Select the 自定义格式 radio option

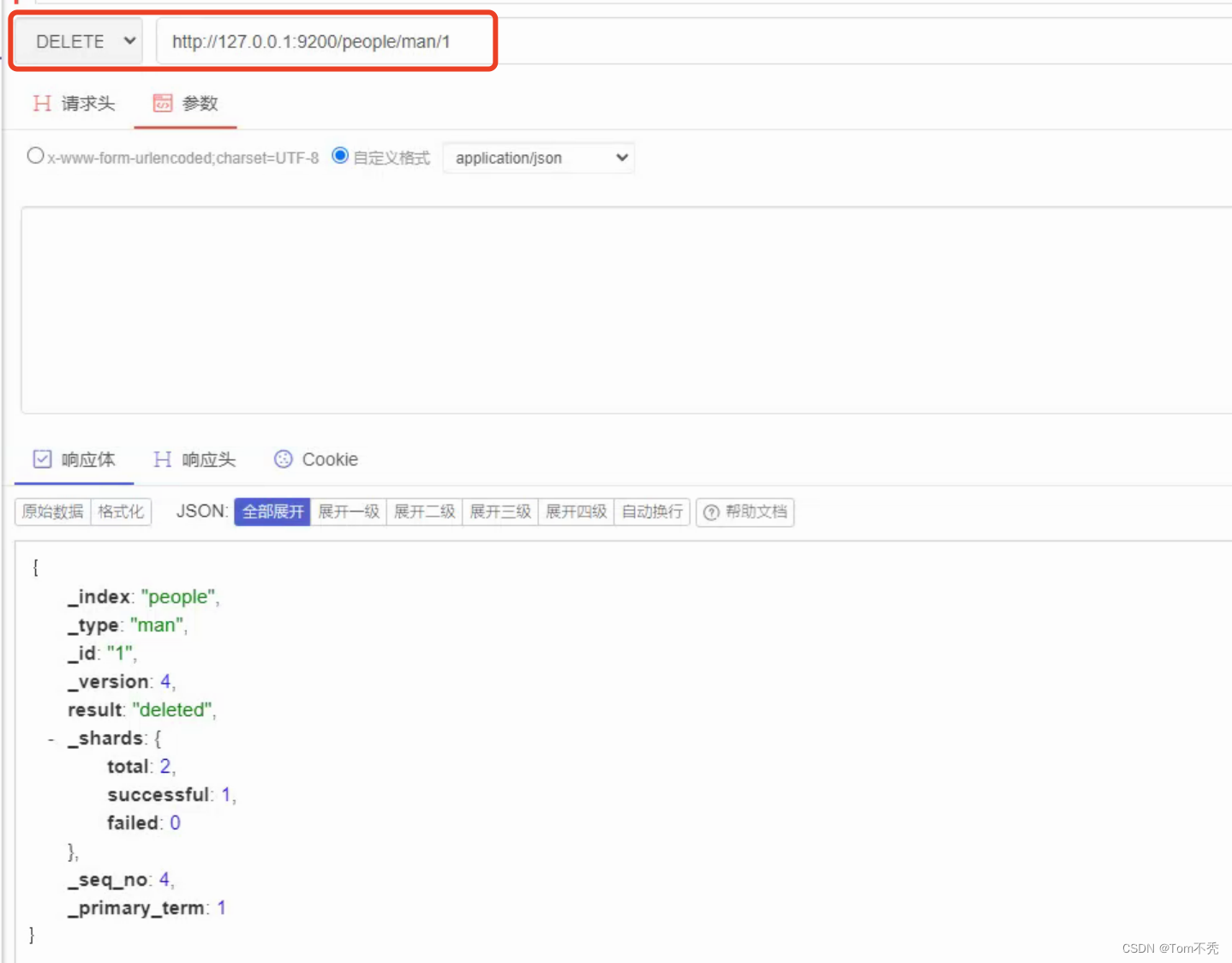click(340, 156)
